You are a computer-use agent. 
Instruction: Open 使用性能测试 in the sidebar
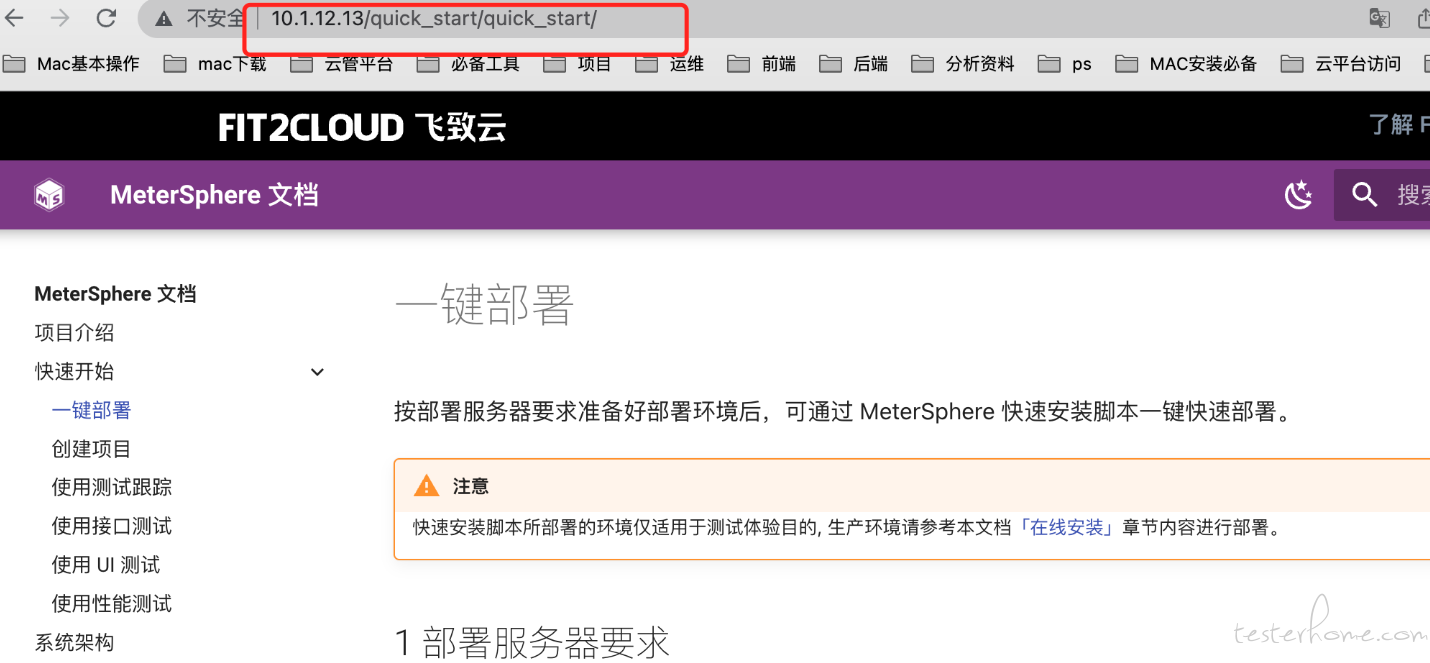pyautogui.click(x=112, y=604)
